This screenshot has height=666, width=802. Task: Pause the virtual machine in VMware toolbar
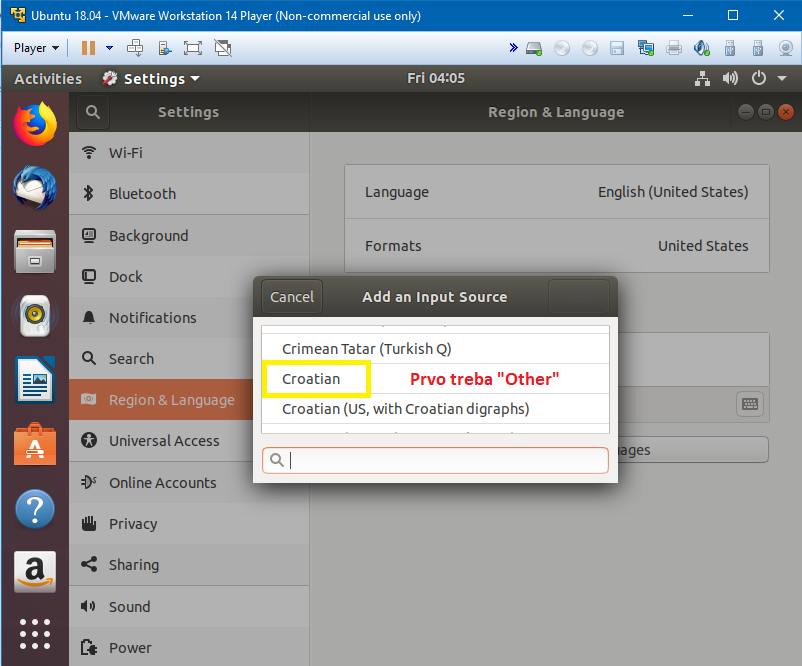88,48
